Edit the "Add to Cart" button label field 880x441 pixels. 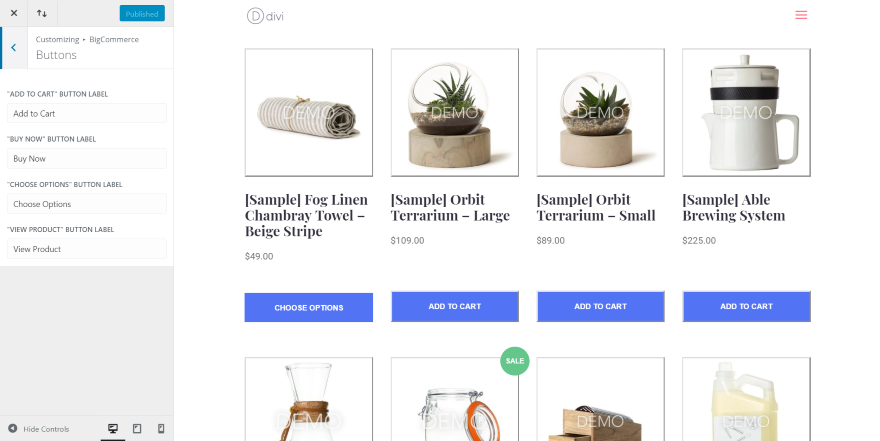click(x=87, y=113)
